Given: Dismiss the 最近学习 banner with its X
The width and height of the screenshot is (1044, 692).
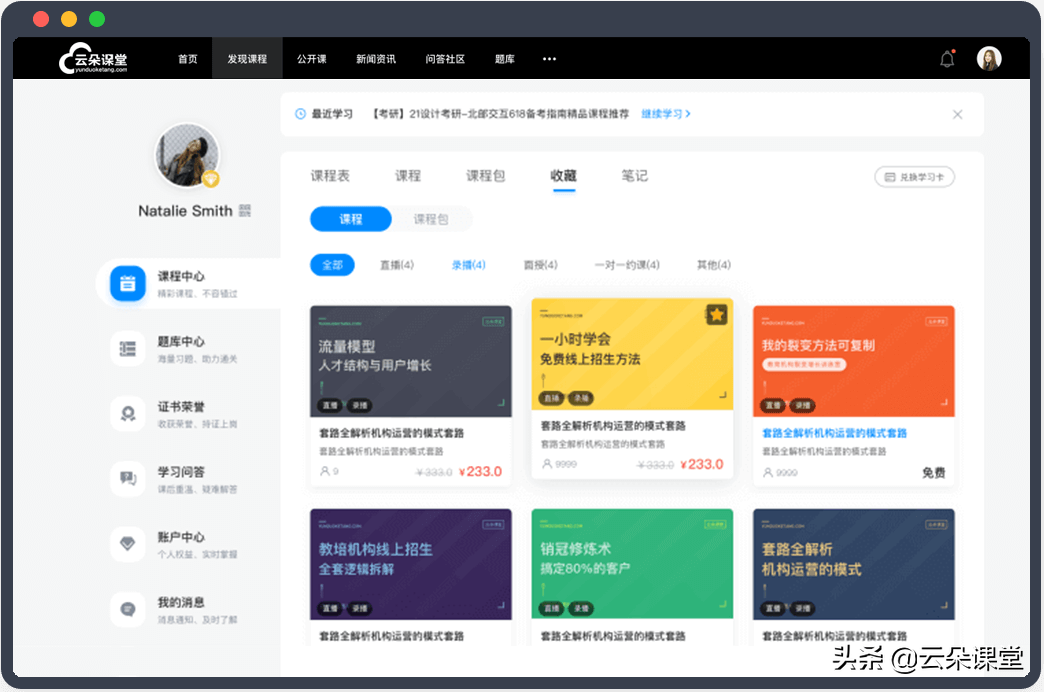Looking at the screenshot, I should click(x=957, y=114).
